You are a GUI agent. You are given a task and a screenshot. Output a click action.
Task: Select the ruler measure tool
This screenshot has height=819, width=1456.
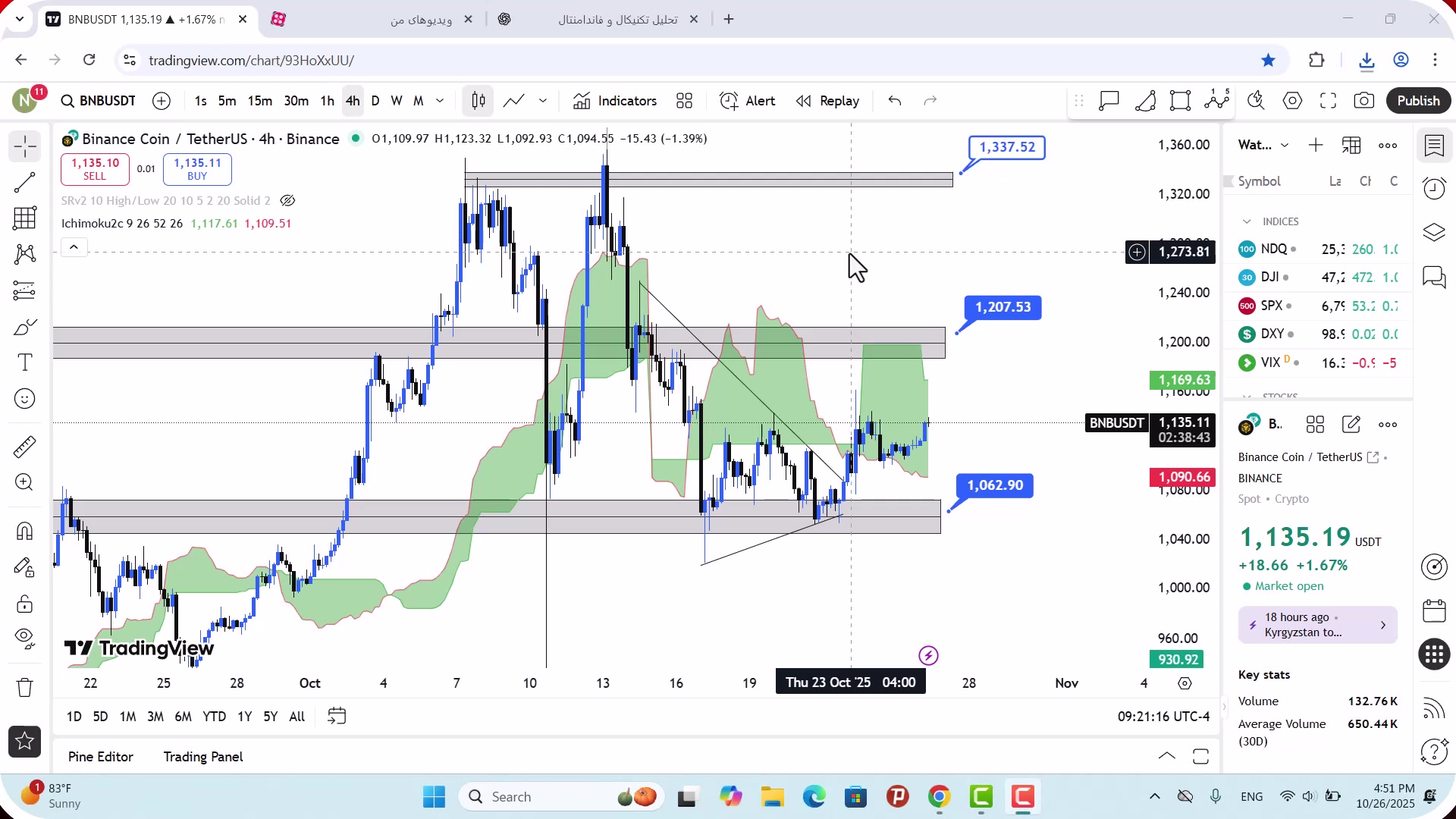(x=24, y=447)
